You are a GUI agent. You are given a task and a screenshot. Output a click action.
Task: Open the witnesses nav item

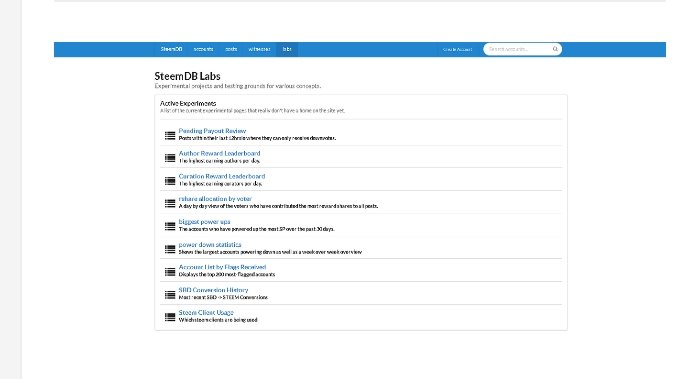[259, 49]
